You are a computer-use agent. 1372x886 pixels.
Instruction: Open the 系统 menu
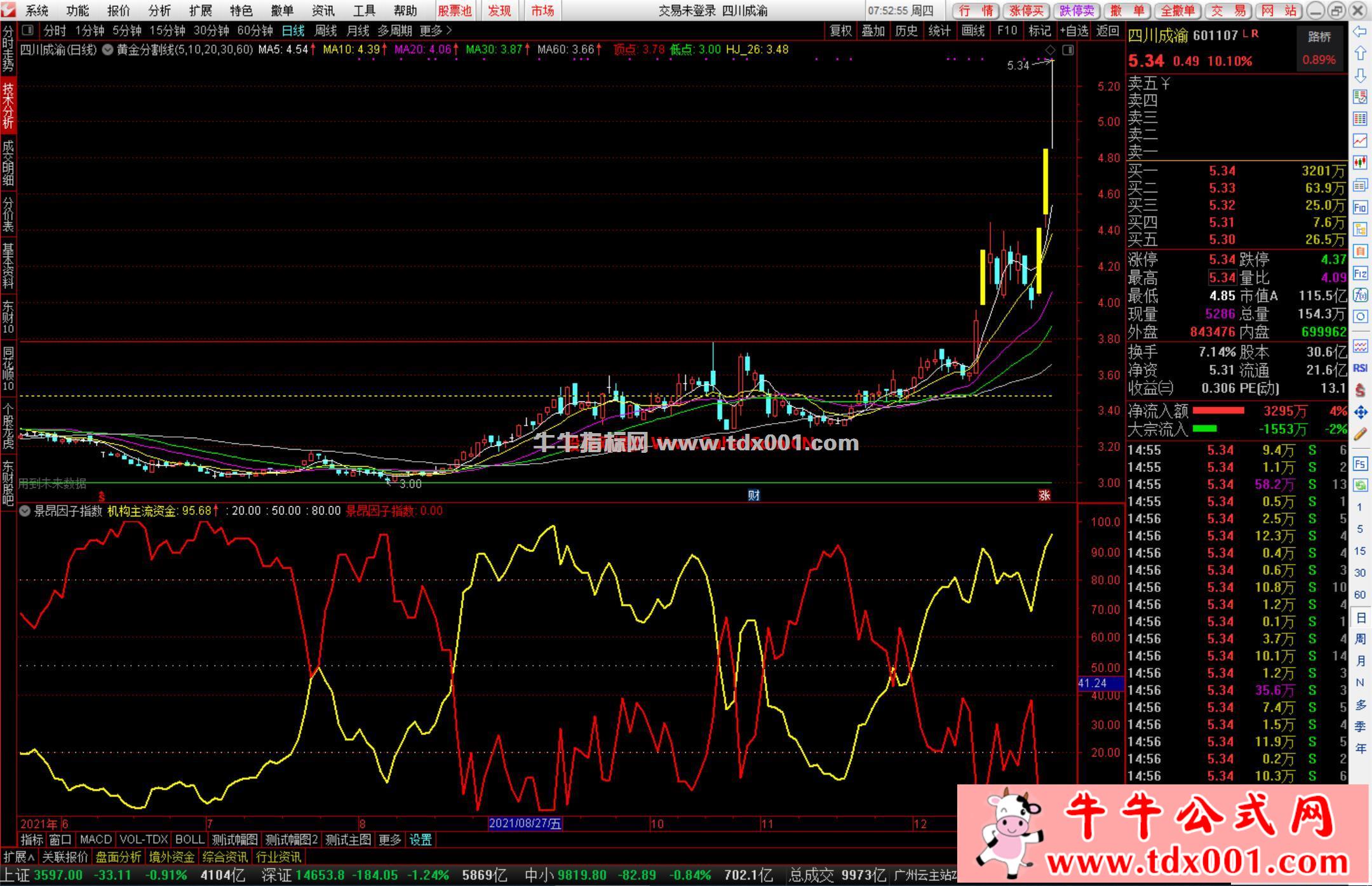pyautogui.click(x=37, y=11)
